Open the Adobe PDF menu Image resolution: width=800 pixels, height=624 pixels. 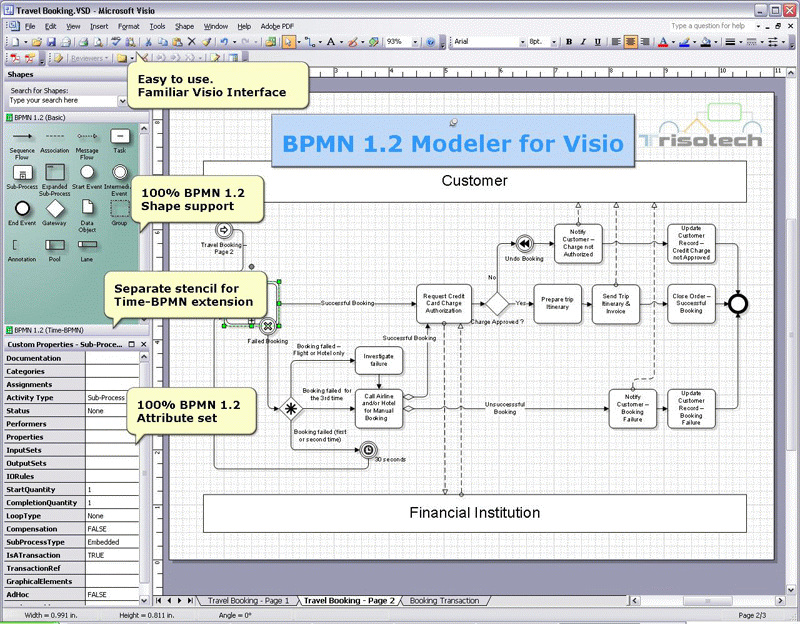point(277,26)
